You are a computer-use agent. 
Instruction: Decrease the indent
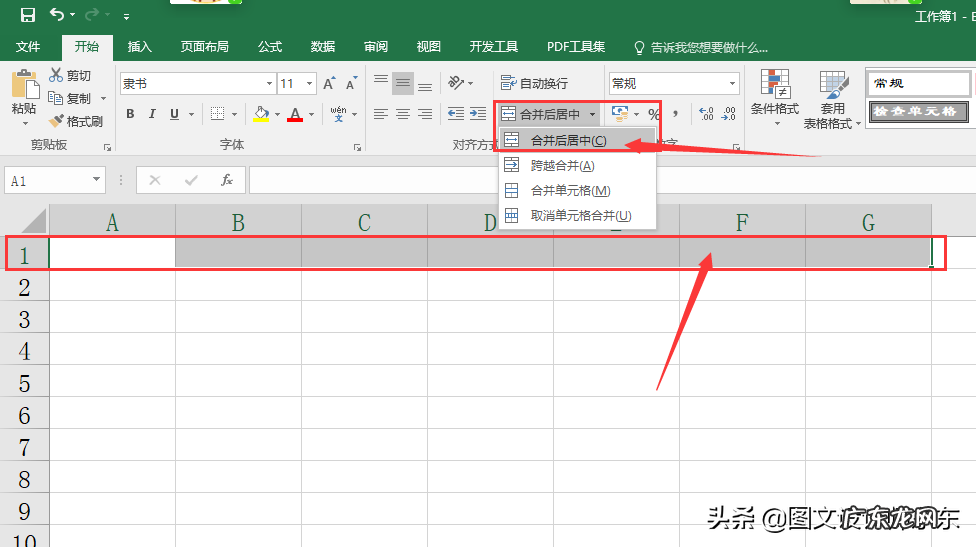pos(456,114)
